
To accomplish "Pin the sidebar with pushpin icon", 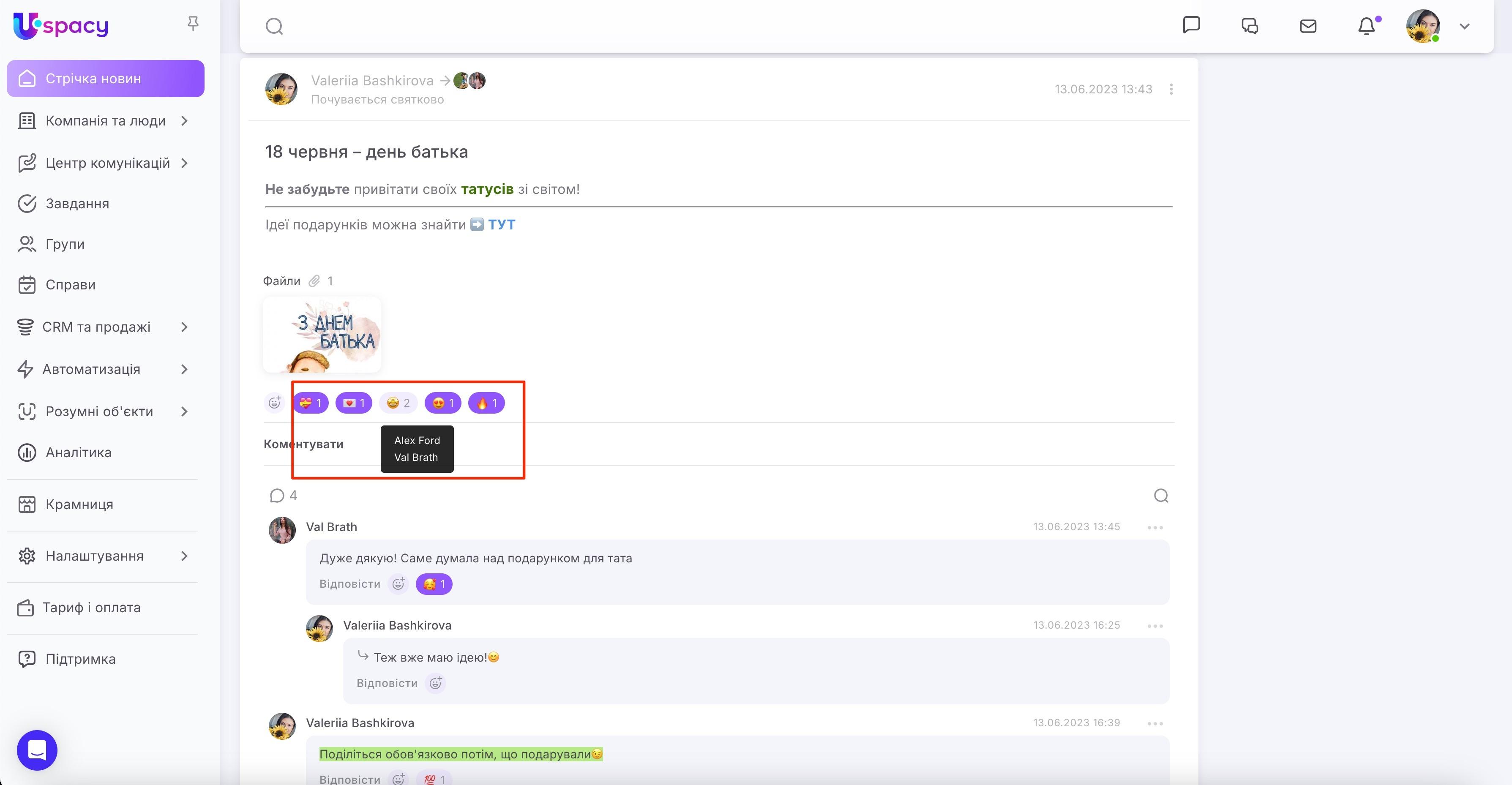I will pyautogui.click(x=193, y=24).
